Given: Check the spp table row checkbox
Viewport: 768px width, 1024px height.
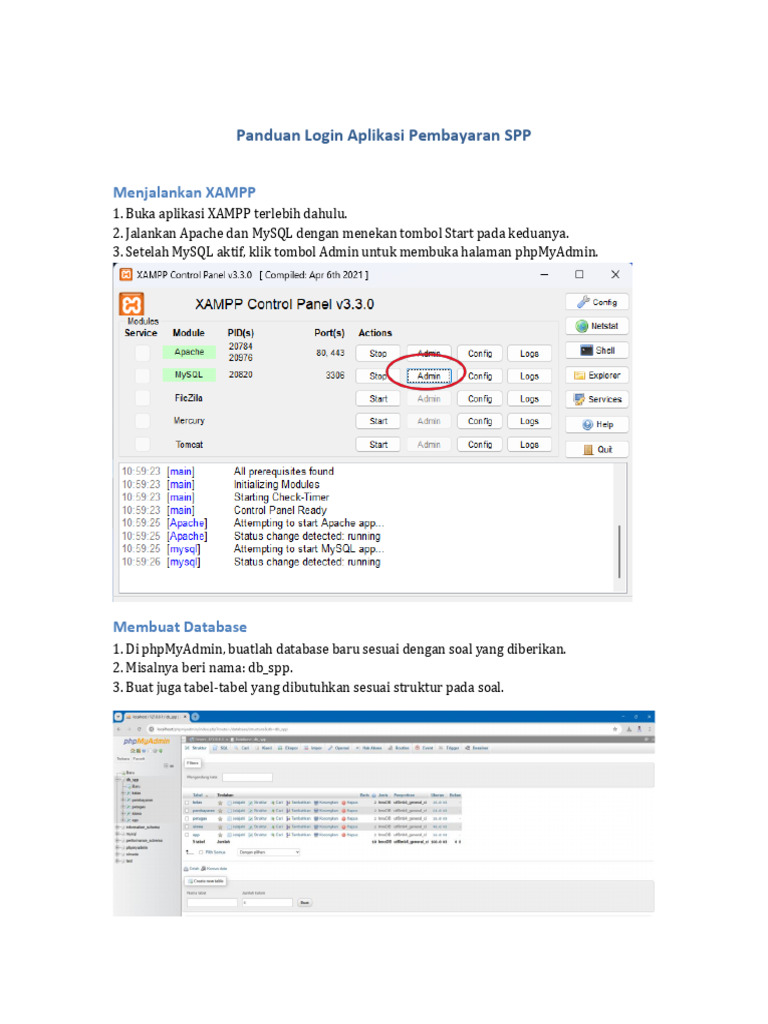Looking at the screenshot, I should pyautogui.click(x=187, y=835).
